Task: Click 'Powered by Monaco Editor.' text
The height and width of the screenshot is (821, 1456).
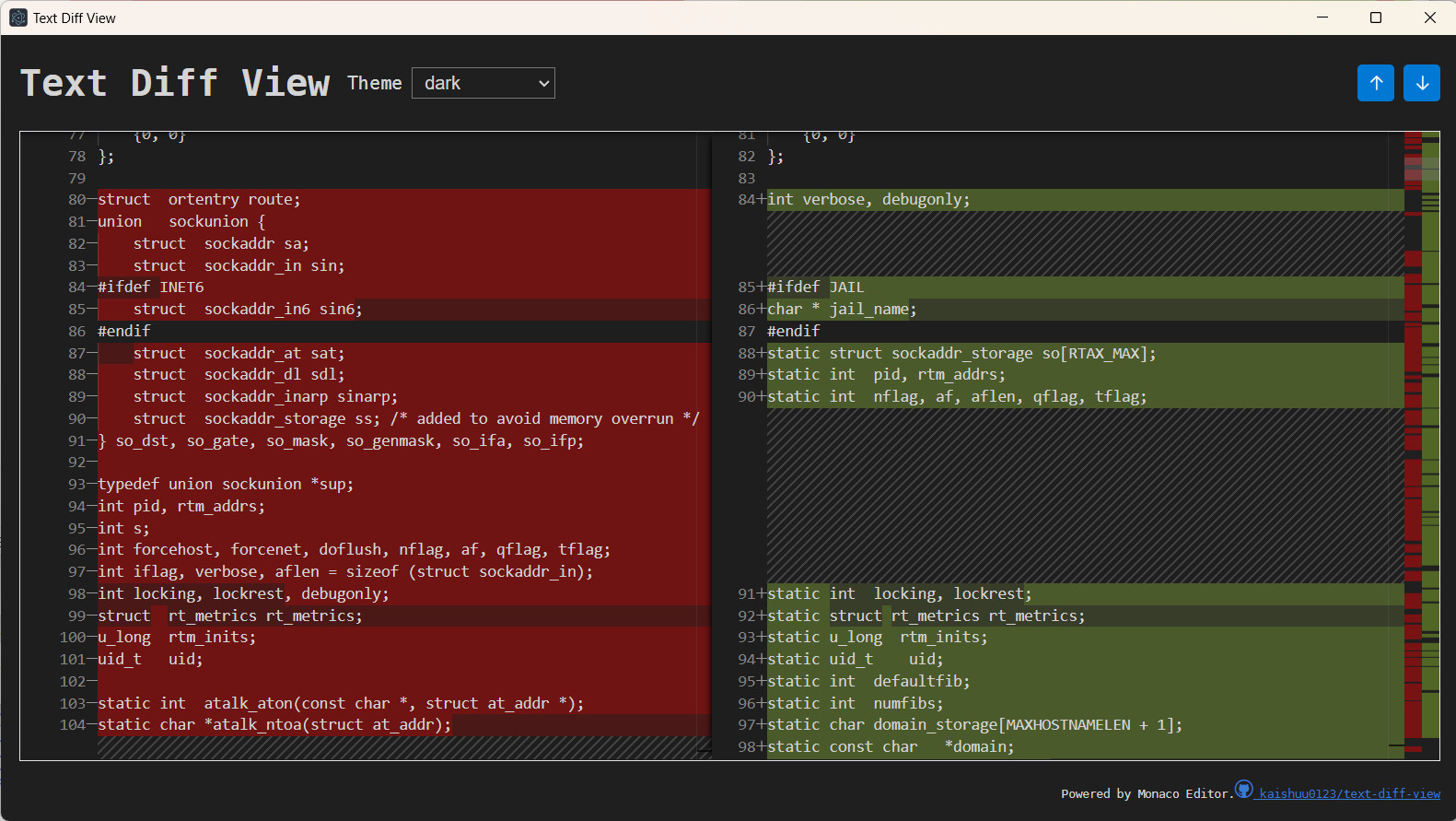Action: pos(1147,793)
